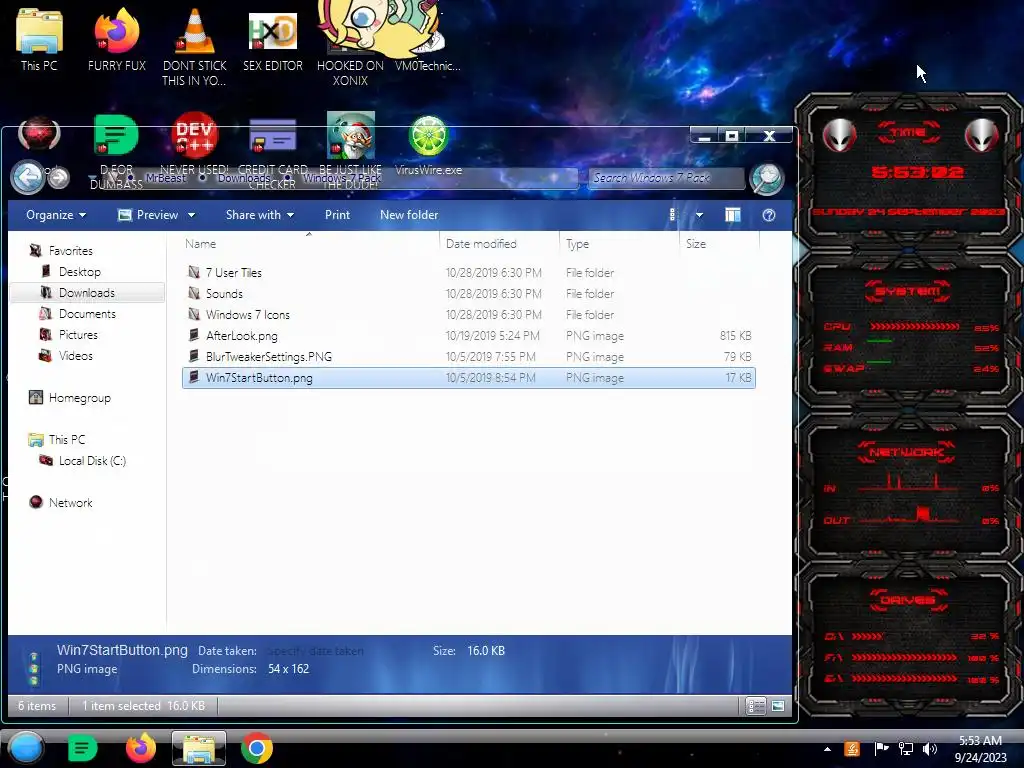Sort files by the Name column header
The height and width of the screenshot is (768, 1024).
(x=200, y=244)
